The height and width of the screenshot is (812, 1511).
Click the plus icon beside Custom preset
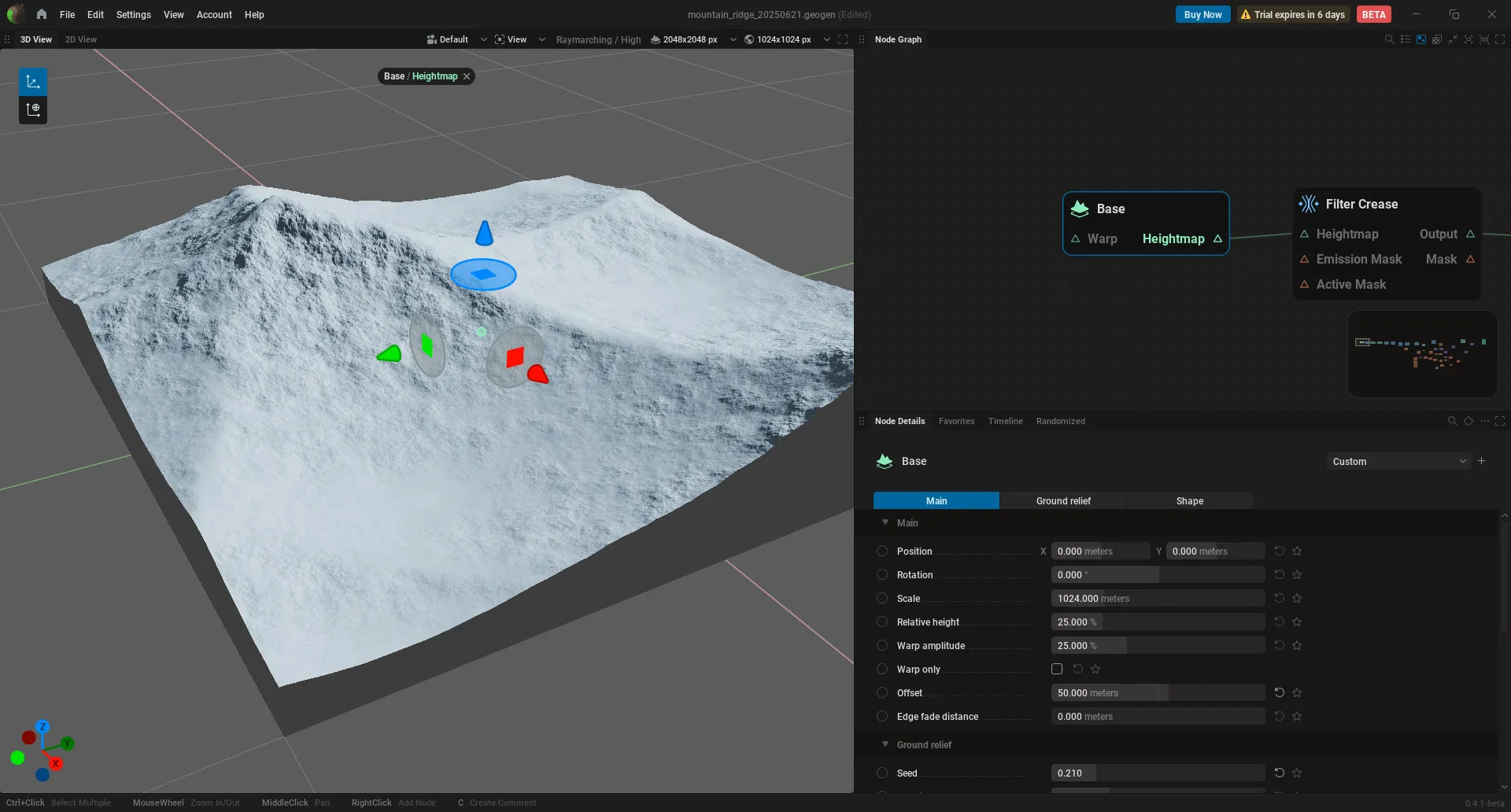click(1482, 461)
